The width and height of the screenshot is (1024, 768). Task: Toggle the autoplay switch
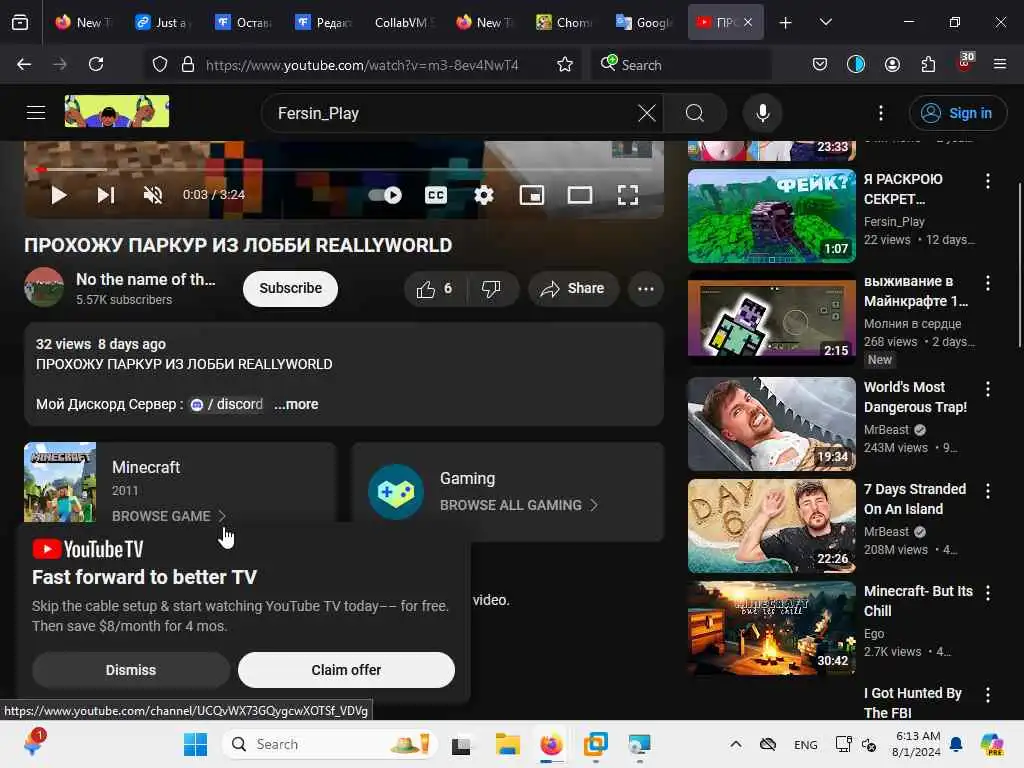click(385, 195)
